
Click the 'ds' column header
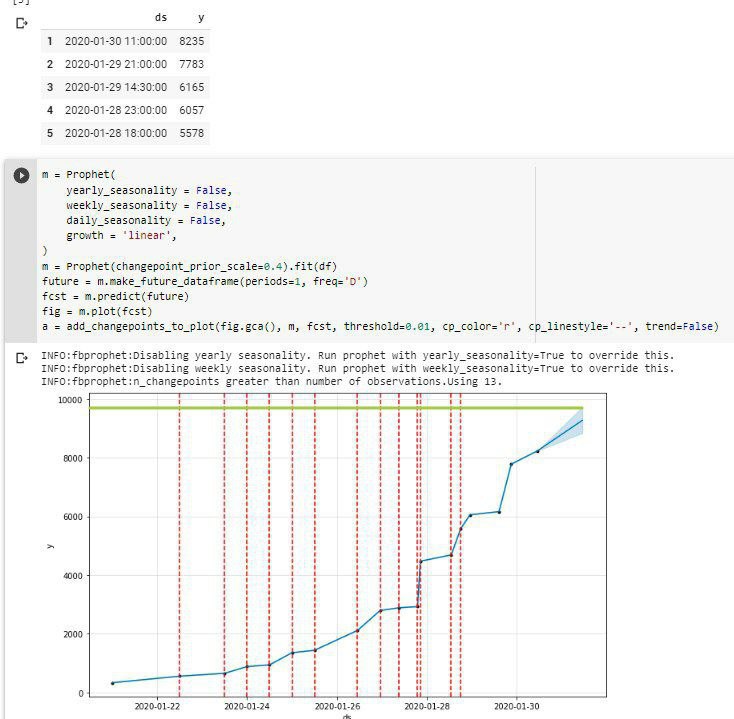[161, 17]
